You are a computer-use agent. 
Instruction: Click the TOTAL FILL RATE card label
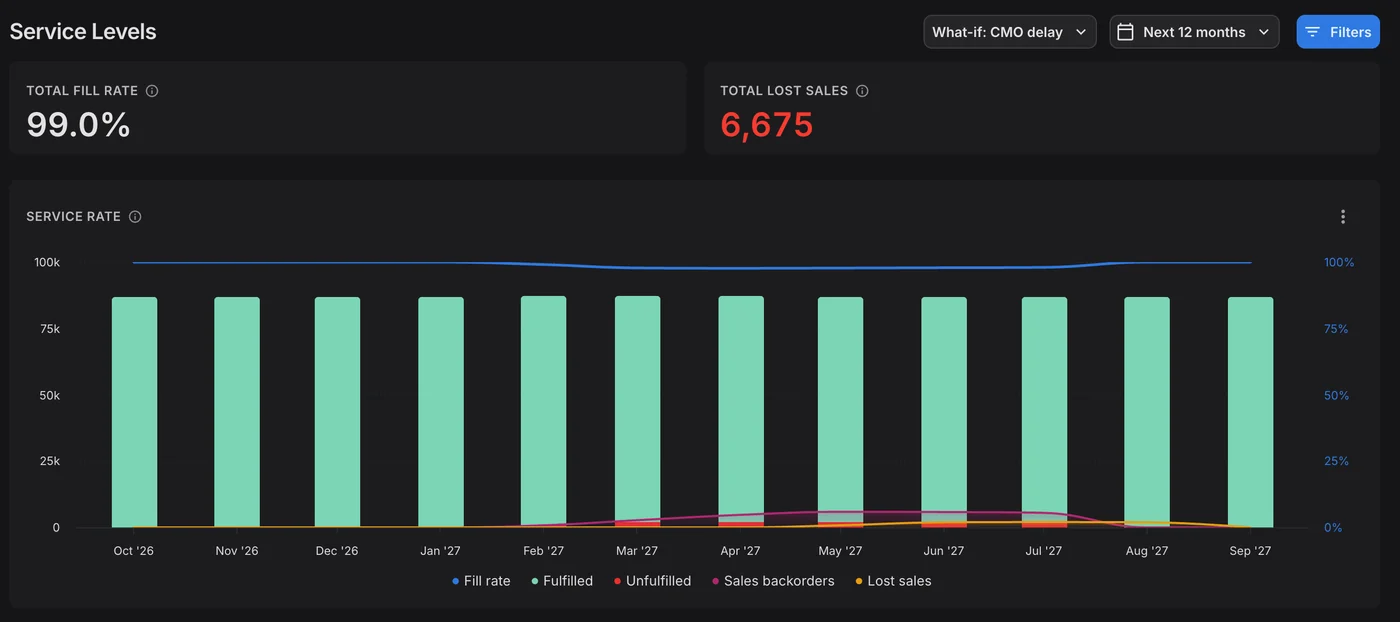pyautogui.click(x=82, y=91)
